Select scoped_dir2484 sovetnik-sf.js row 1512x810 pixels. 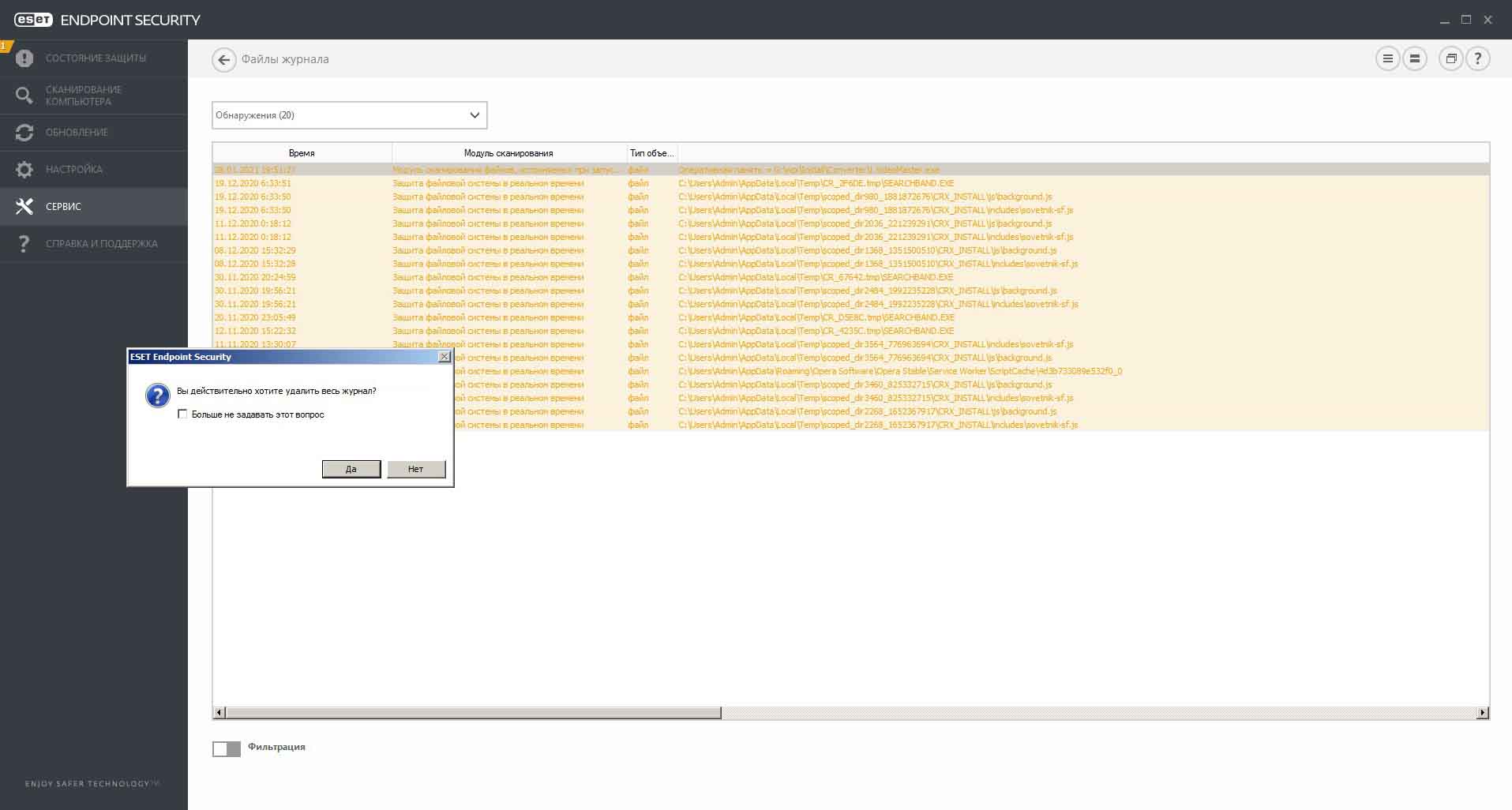point(850,304)
